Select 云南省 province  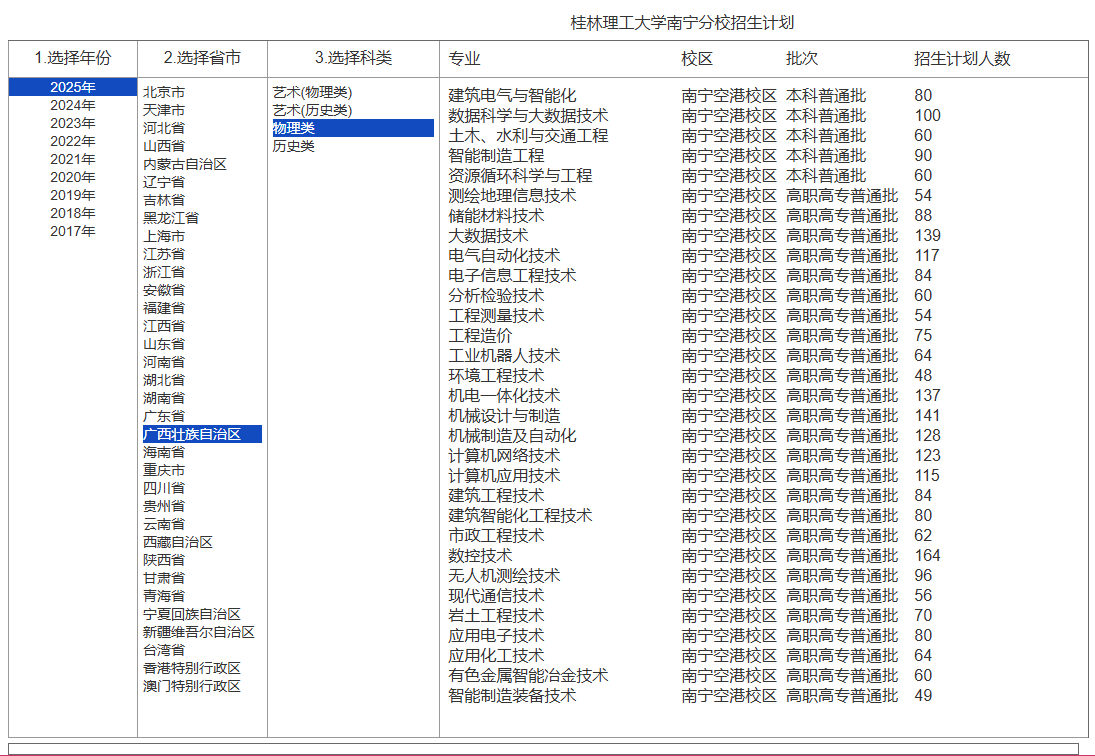click(x=164, y=524)
